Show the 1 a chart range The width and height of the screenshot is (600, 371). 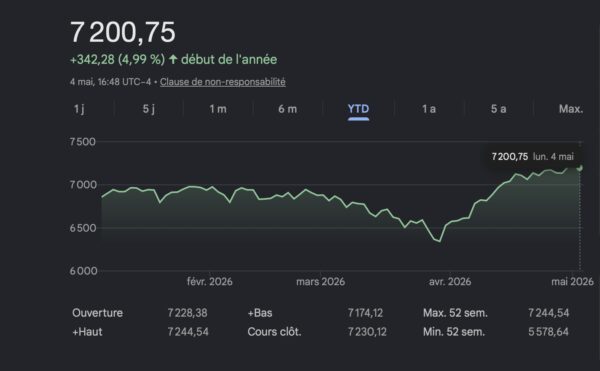click(429, 109)
